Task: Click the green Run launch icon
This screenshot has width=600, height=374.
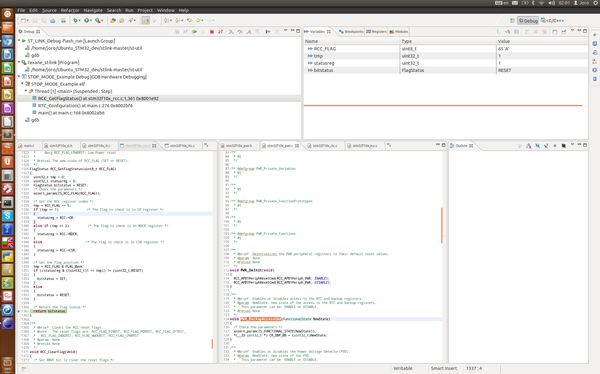Action: tap(86, 21)
